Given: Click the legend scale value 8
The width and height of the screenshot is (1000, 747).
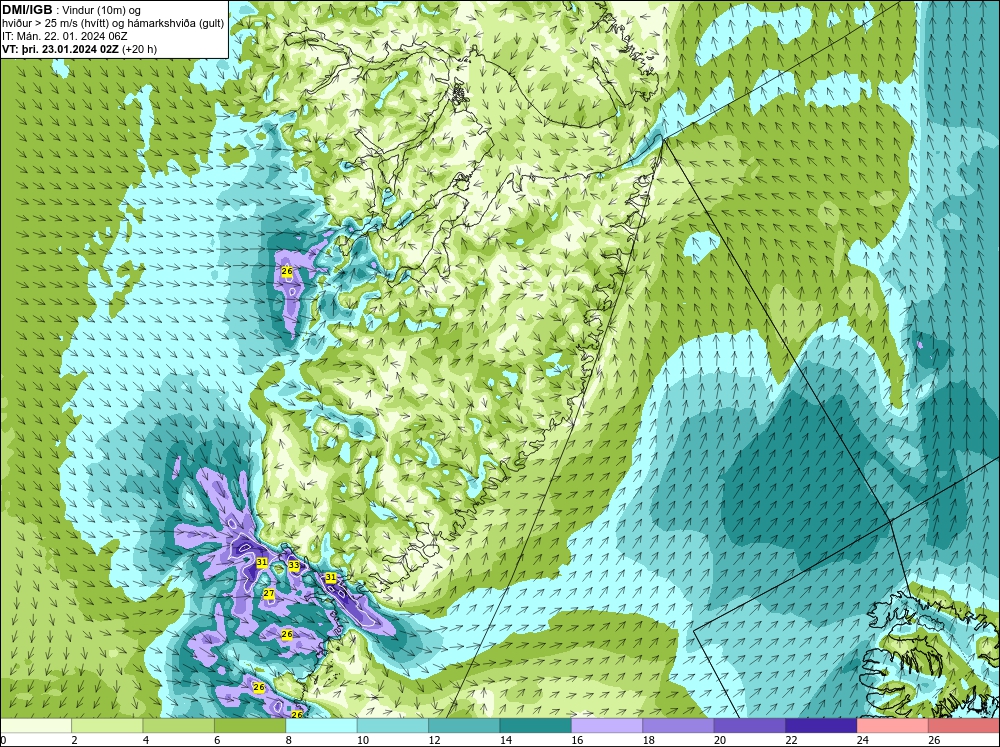Looking at the screenshot, I should (289, 740).
